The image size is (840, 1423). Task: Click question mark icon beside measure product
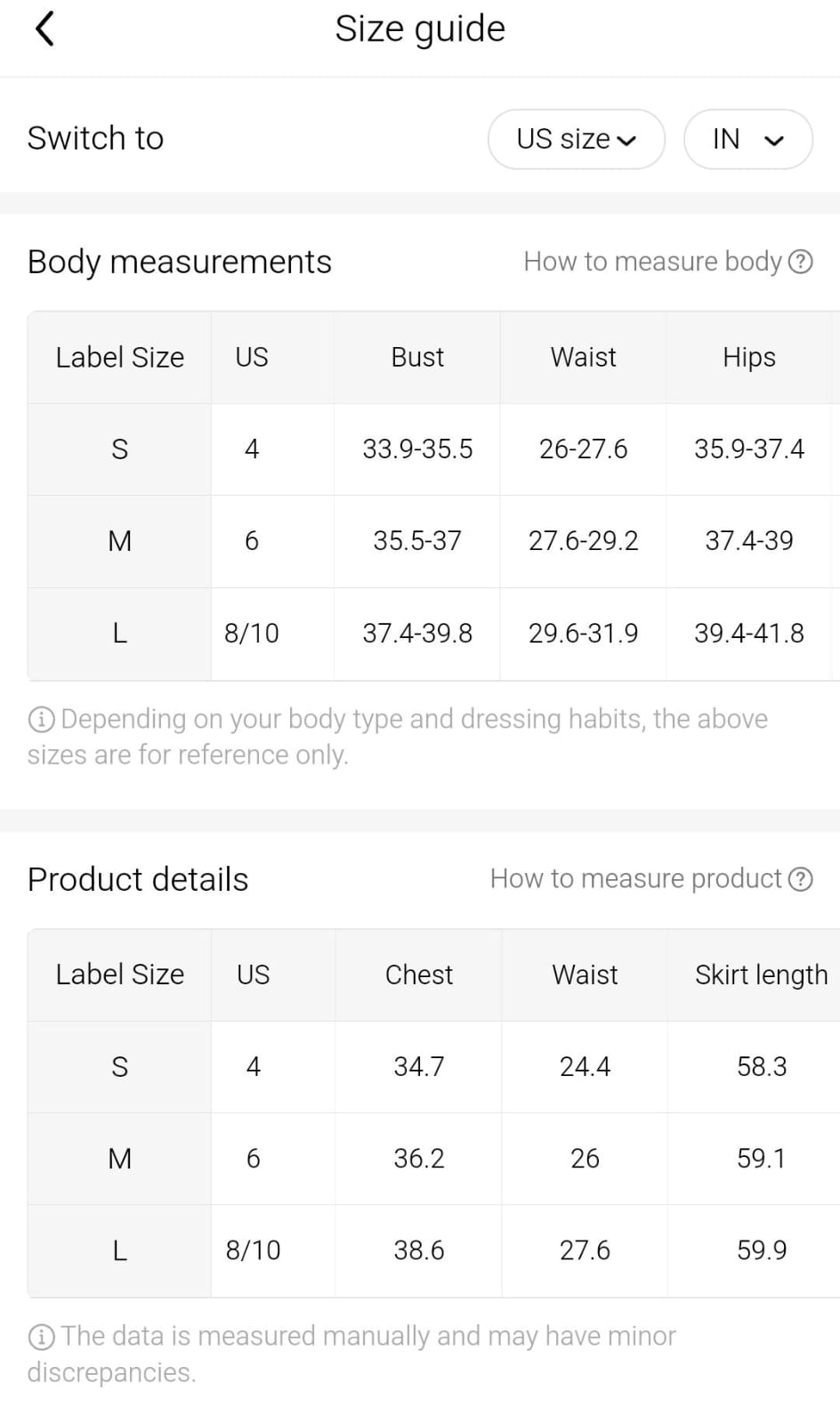pos(801,879)
